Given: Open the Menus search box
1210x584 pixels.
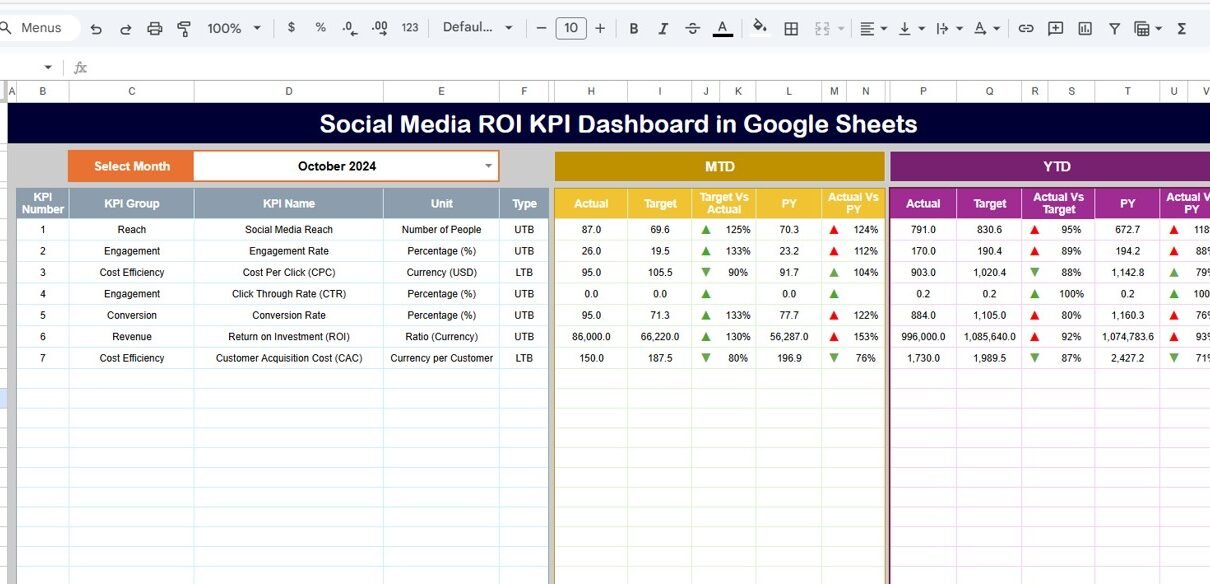Looking at the screenshot, I should point(40,28).
